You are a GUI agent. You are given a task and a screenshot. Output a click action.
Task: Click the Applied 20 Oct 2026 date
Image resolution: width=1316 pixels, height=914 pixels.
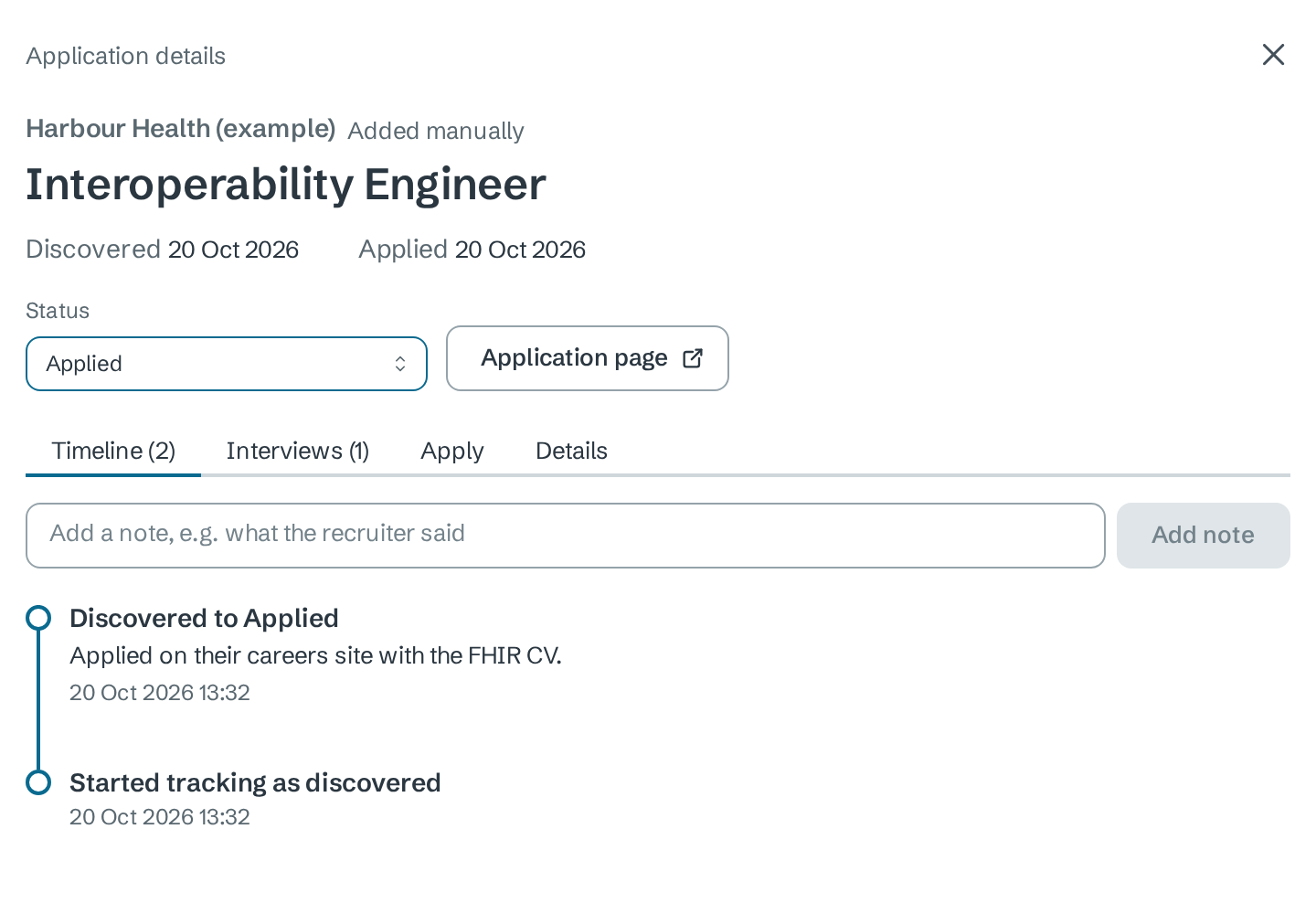tap(472, 250)
